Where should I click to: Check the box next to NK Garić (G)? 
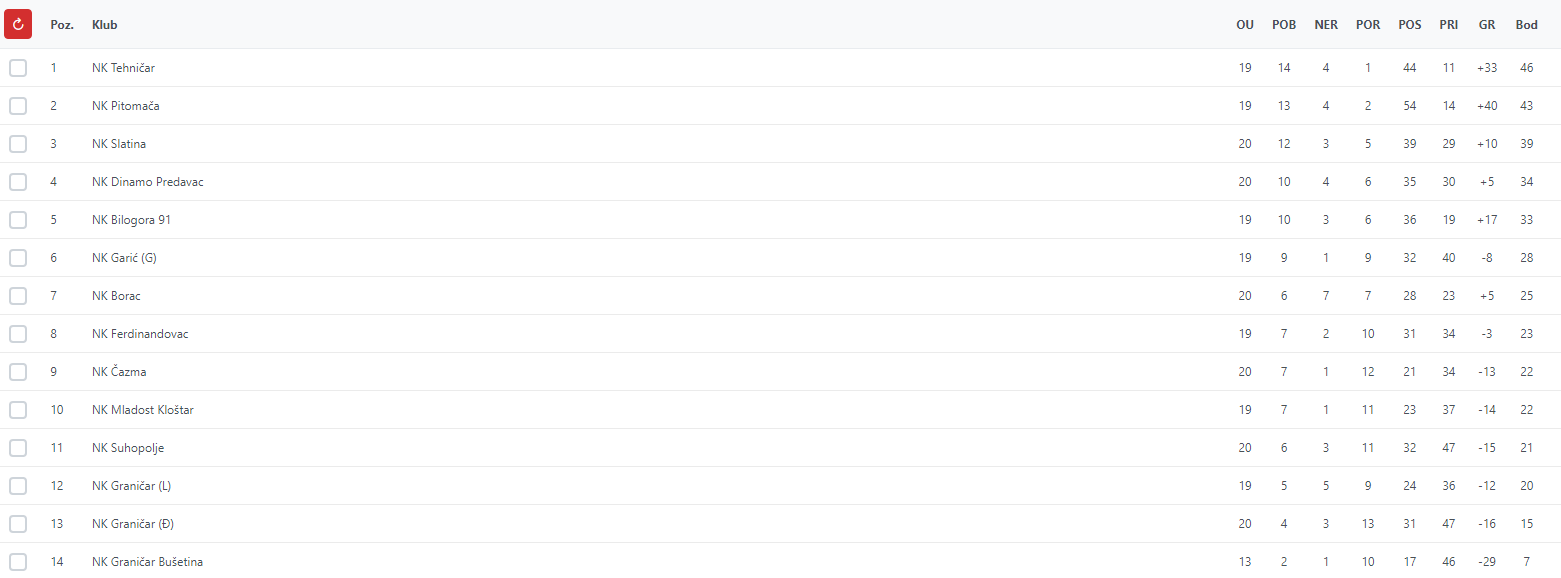[18, 258]
